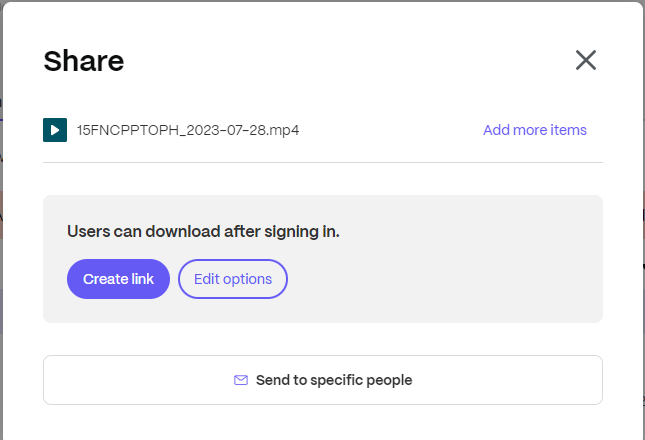Click the 'Users can download after signing in.' text
The width and height of the screenshot is (645, 440).
pyautogui.click(x=203, y=232)
